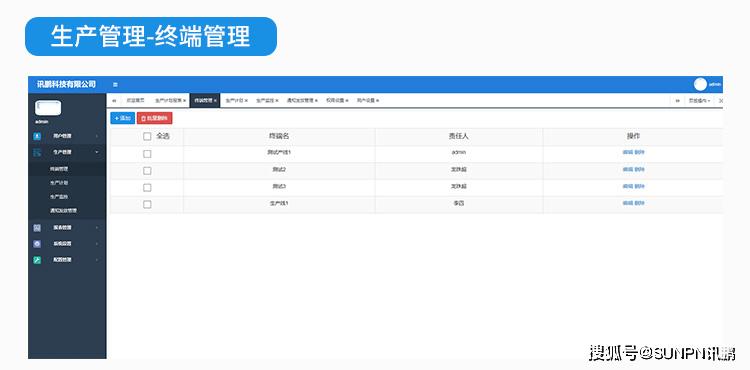Check the checkbox for row 测试3

tap(147, 187)
